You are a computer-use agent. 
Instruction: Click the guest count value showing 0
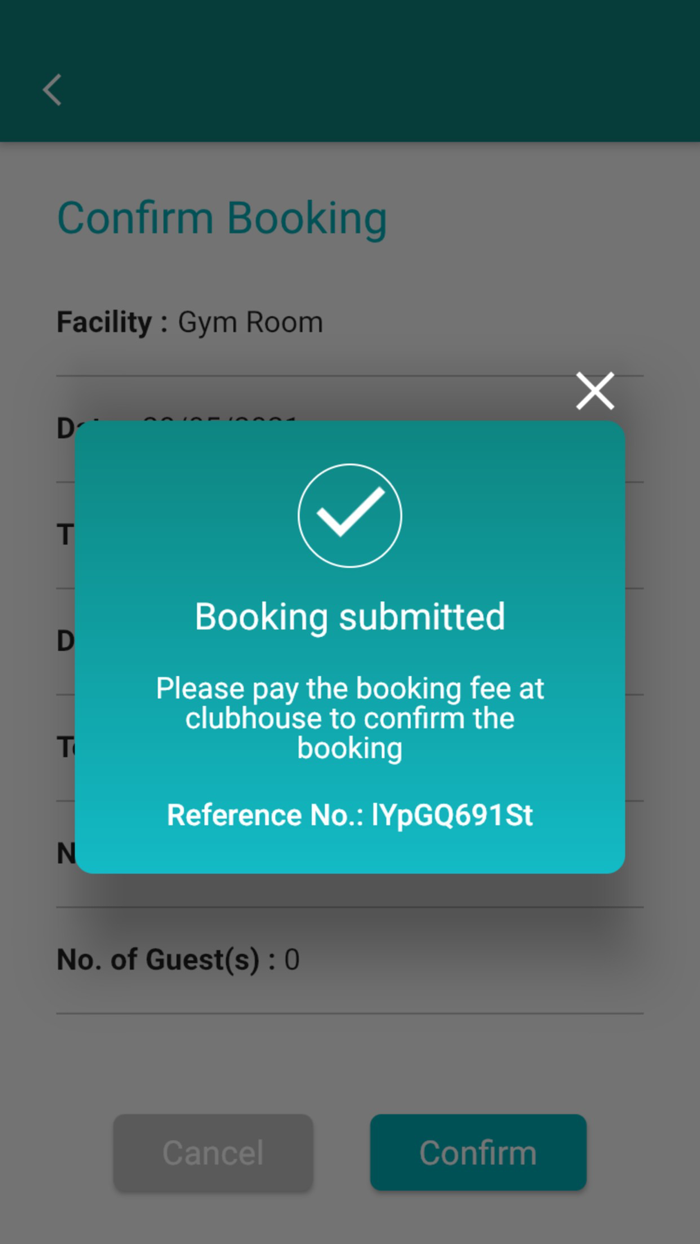click(293, 959)
